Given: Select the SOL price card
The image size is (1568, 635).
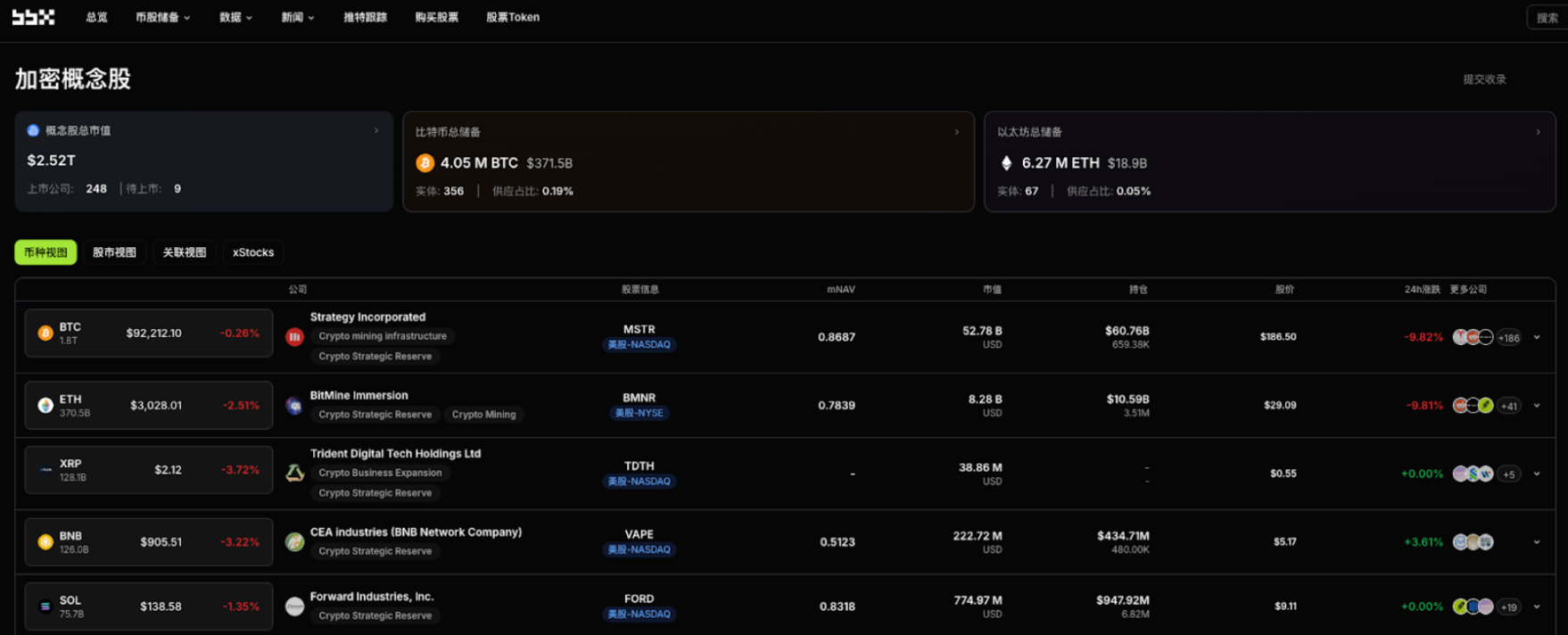Looking at the screenshot, I should [x=149, y=606].
